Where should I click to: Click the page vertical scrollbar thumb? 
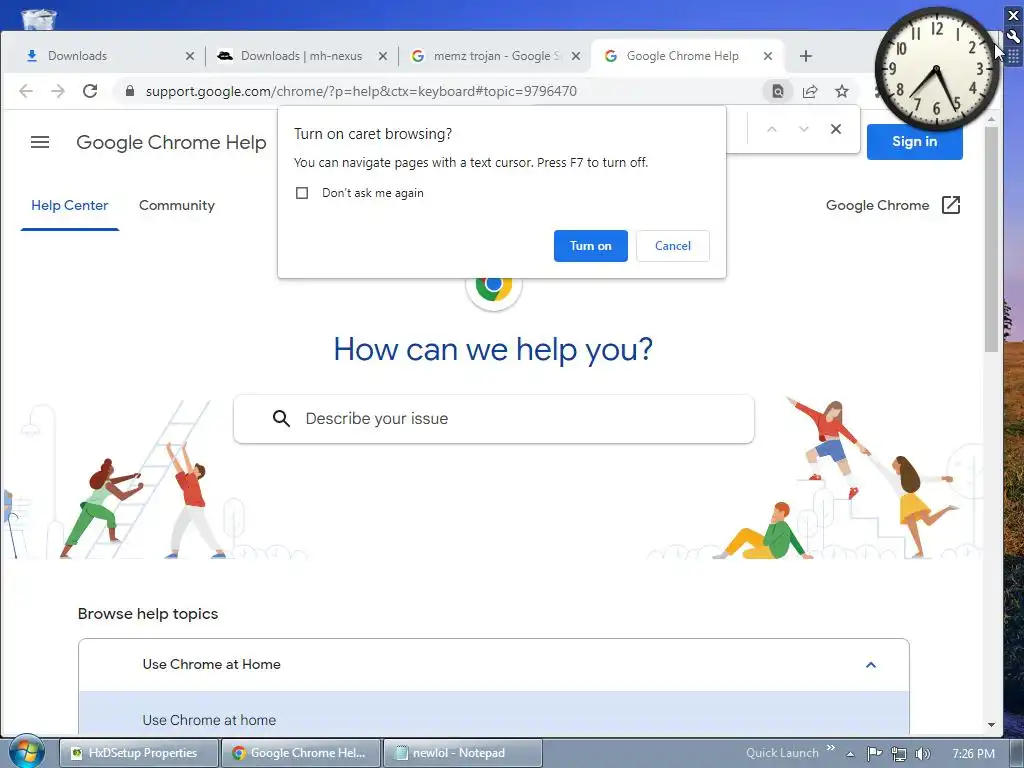click(991, 239)
